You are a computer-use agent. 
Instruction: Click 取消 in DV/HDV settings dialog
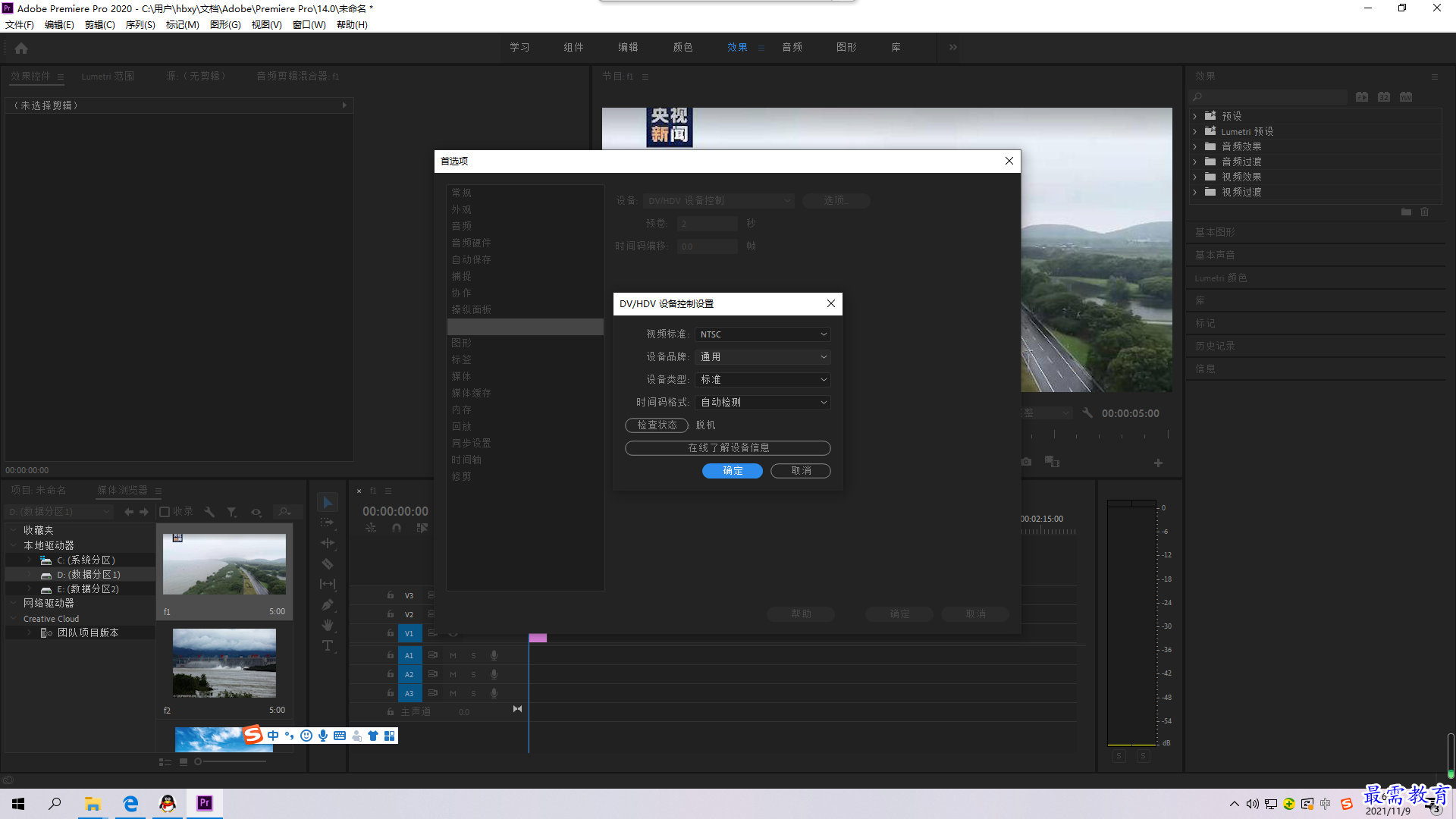click(x=801, y=471)
